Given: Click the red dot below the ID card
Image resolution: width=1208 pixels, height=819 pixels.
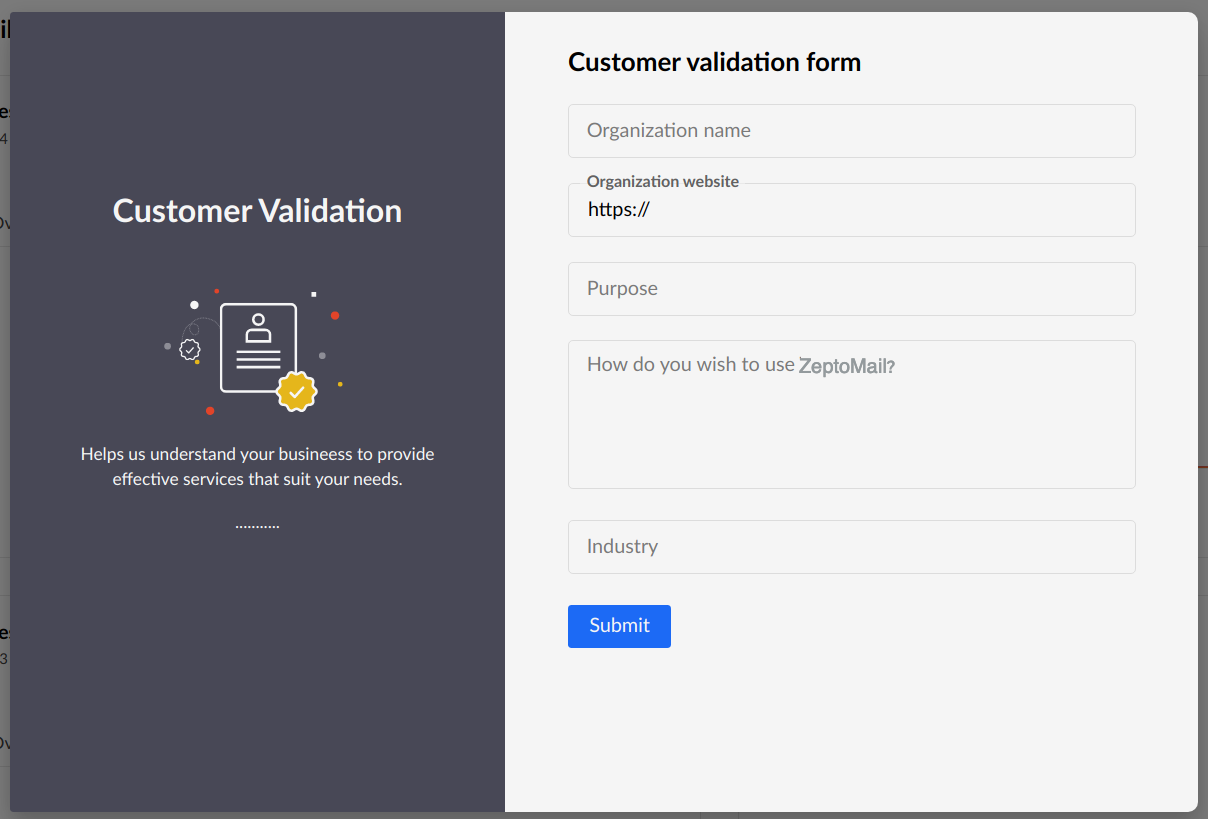Looking at the screenshot, I should coord(210,410).
